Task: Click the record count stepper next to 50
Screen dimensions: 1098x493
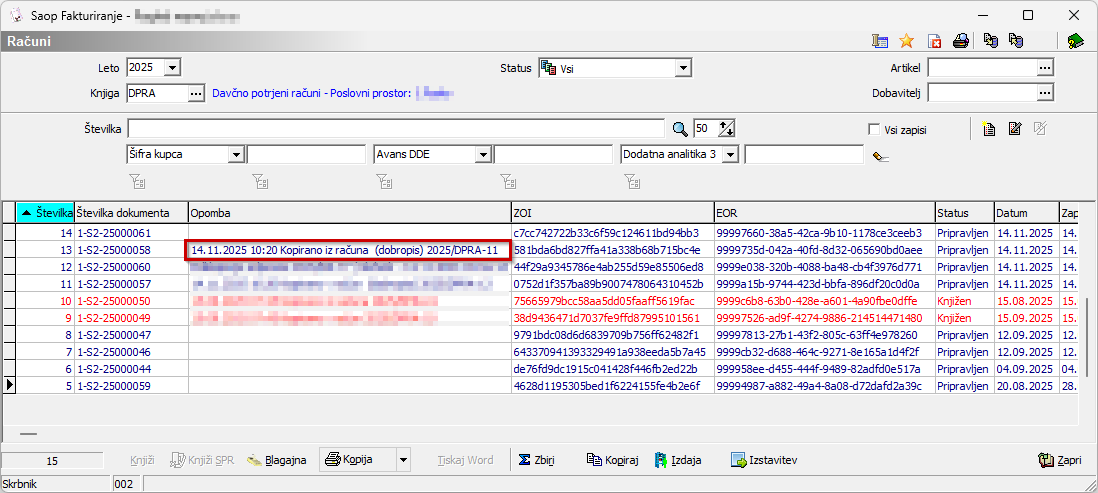Action: point(728,129)
